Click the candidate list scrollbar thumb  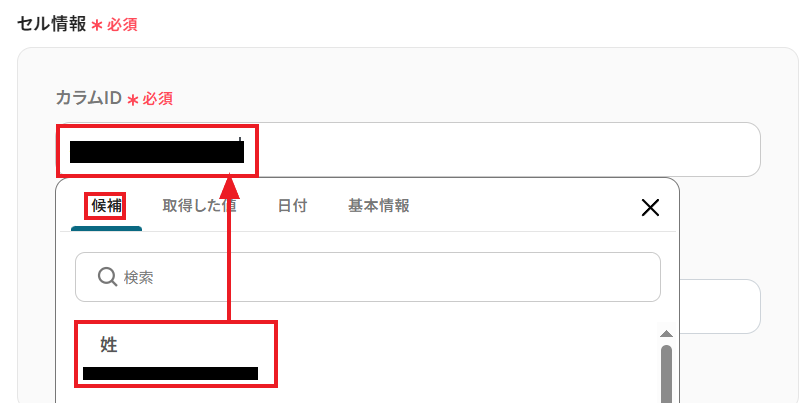coord(666,374)
